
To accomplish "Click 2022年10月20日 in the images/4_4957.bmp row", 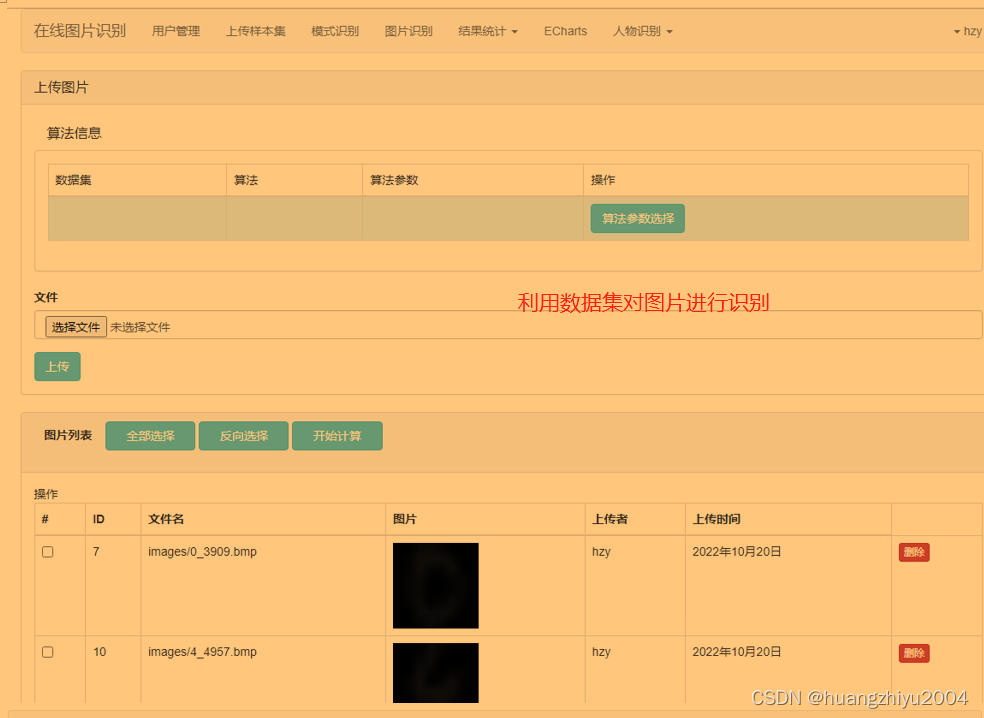I will (x=736, y=652).
